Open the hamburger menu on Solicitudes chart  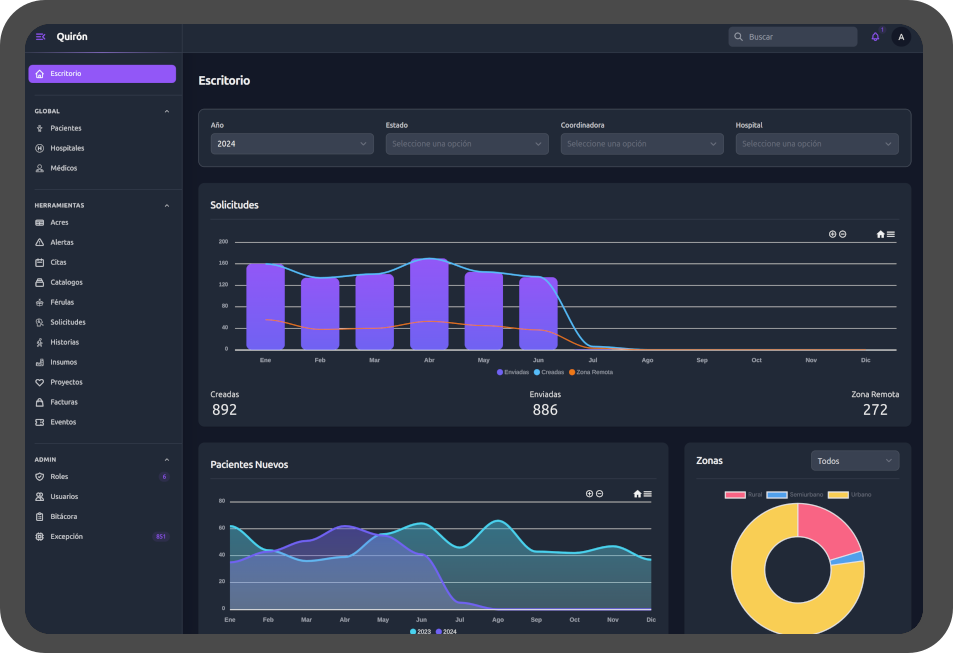(x=891, y=234)
